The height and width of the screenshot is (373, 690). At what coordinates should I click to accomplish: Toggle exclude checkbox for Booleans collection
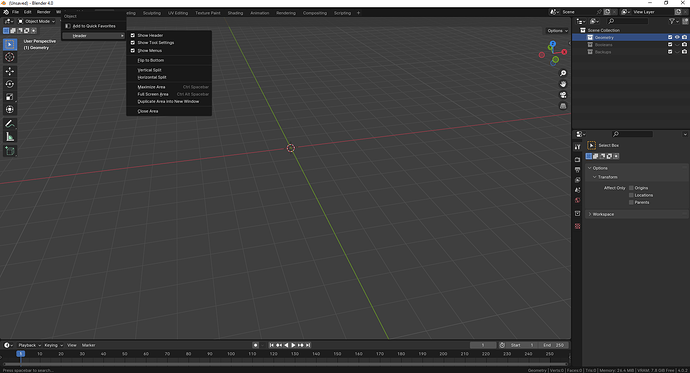tap(670, 45)
